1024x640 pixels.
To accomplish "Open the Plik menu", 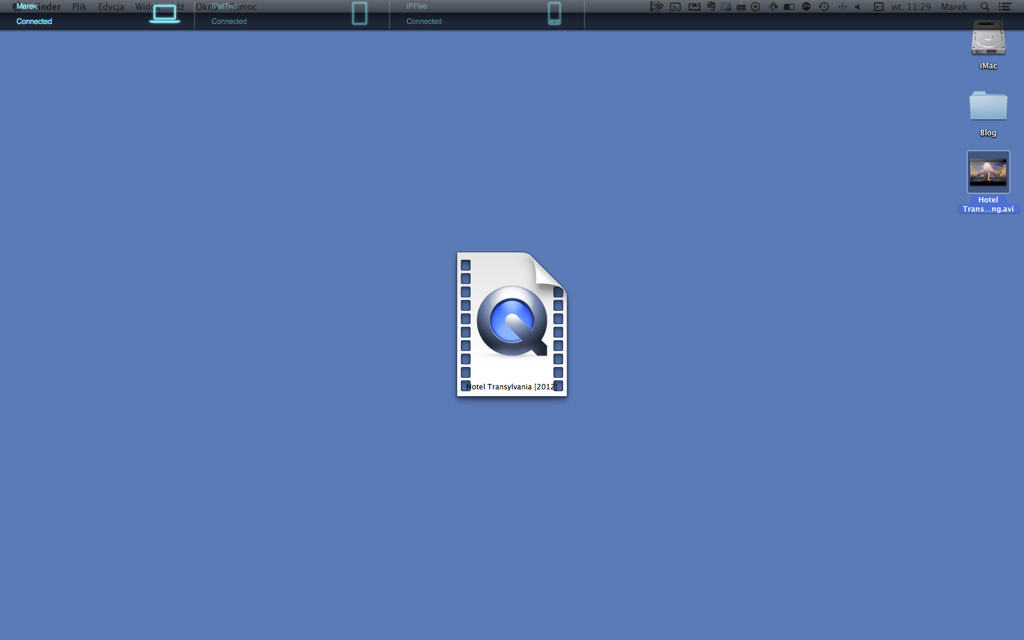I will coord(79,7).
